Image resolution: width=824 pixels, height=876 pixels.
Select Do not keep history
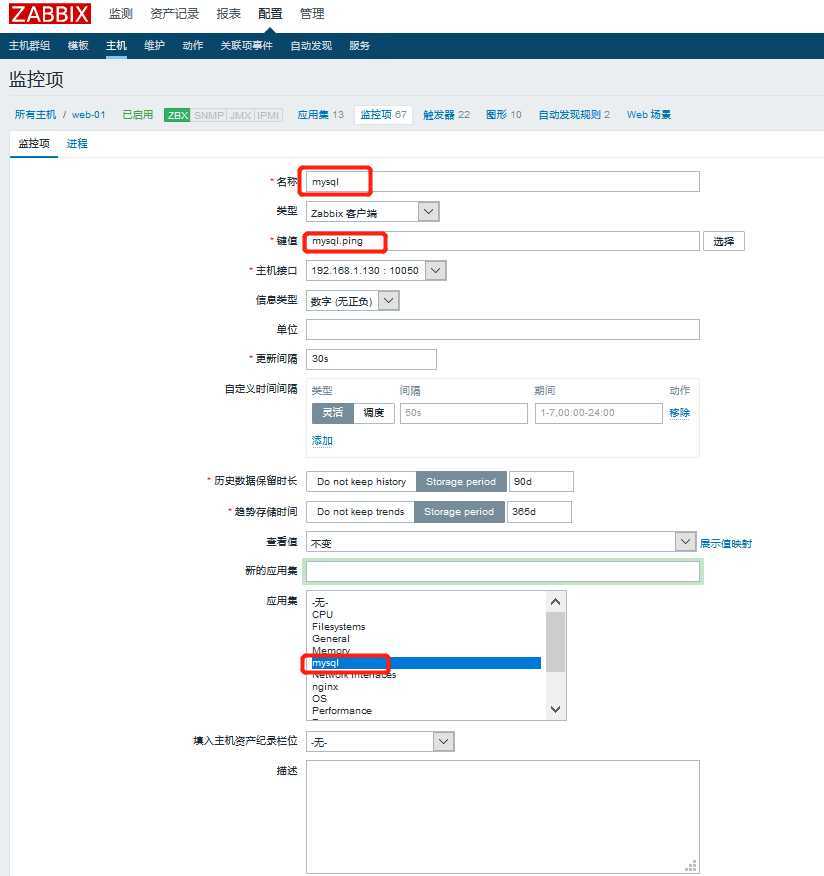[x=361, y=482]
